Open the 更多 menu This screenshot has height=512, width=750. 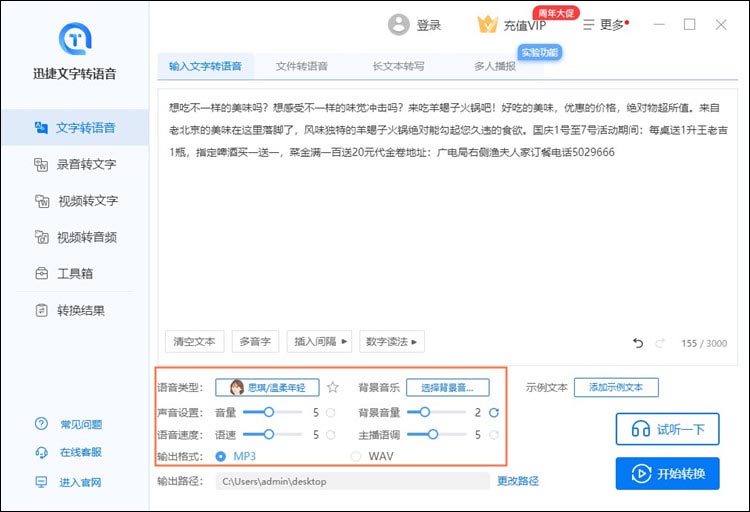pos(604,25)
